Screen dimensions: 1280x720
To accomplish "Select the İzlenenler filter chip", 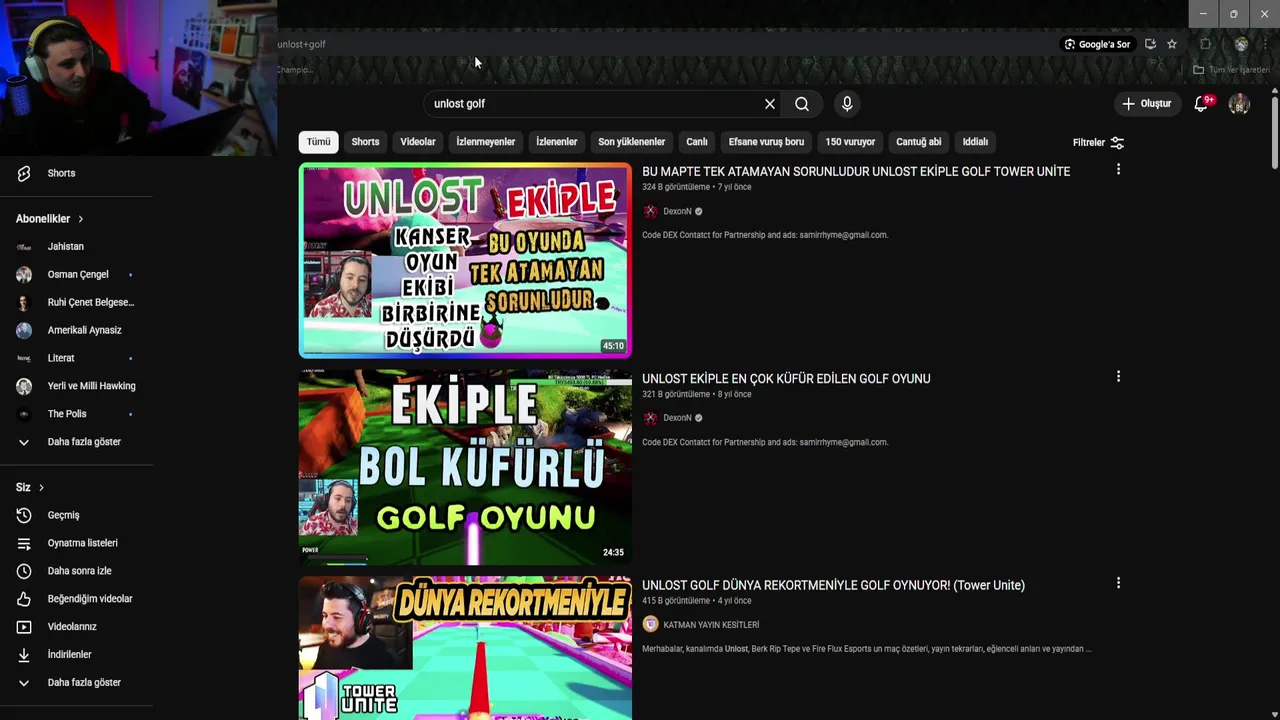I will coord(556,142).
